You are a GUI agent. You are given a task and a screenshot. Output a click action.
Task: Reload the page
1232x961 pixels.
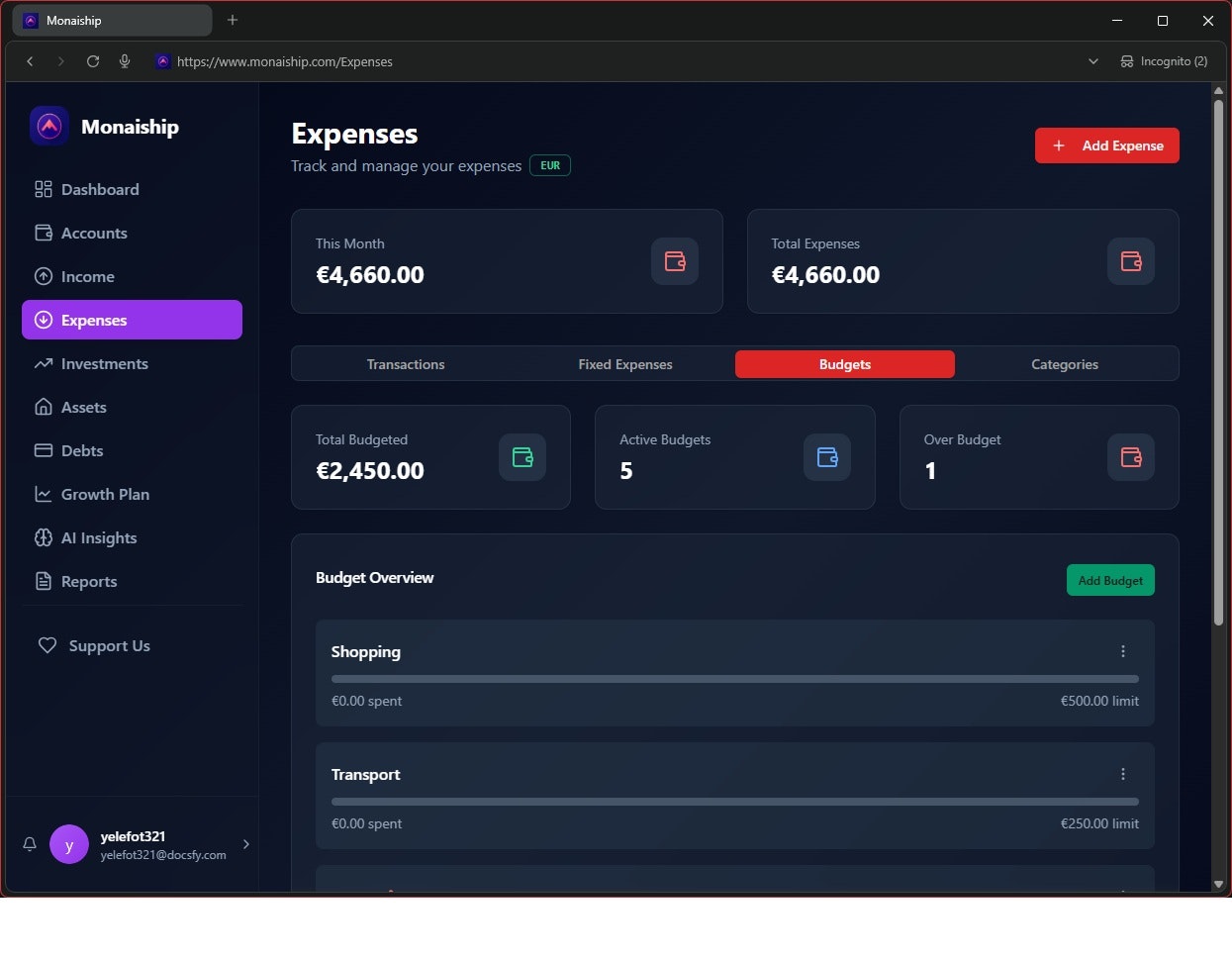click(93, 61)
